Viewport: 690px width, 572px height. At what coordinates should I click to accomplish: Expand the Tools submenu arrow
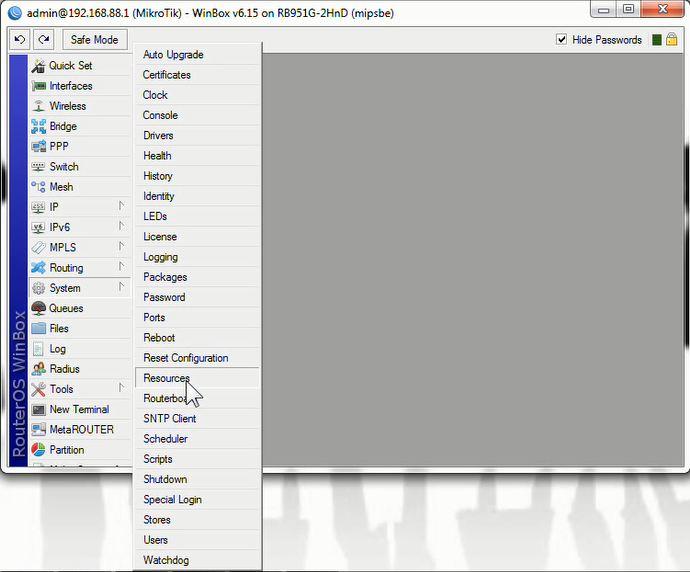tap(121, 387)
